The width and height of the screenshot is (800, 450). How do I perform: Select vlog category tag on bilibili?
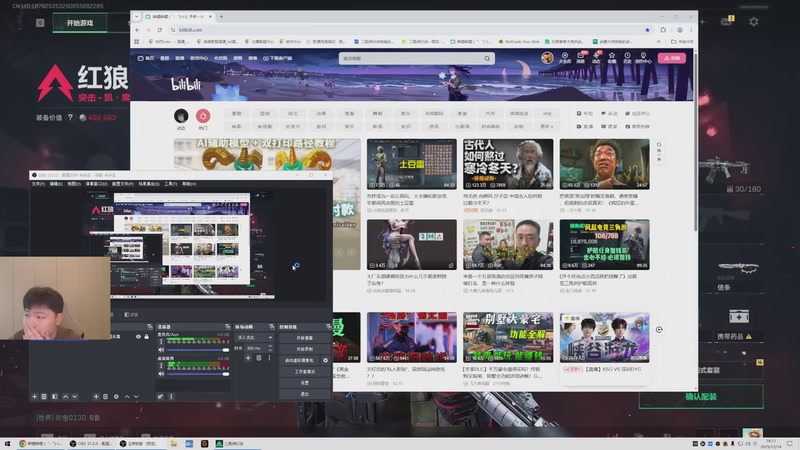tap(547, 113)
